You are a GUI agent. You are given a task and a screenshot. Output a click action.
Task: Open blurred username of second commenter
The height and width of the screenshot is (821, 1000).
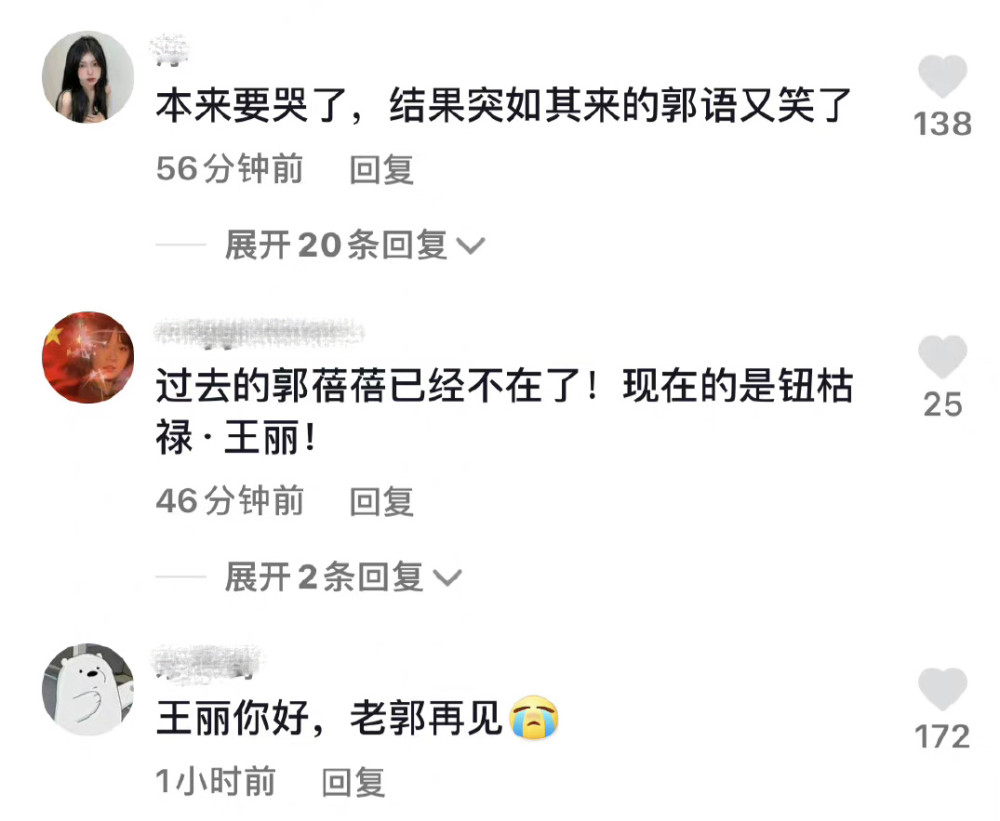point(259,333)
